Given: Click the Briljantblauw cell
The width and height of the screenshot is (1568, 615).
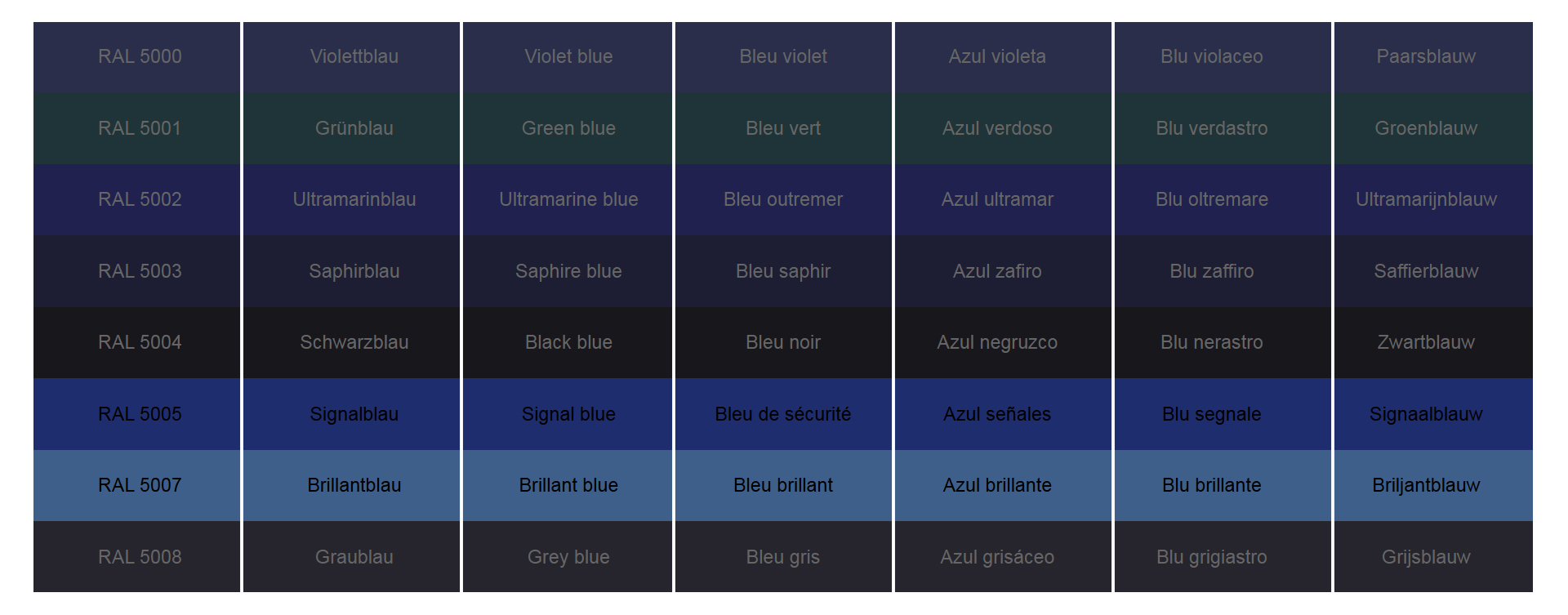Looking at the screenshot, I should 1426,486.
